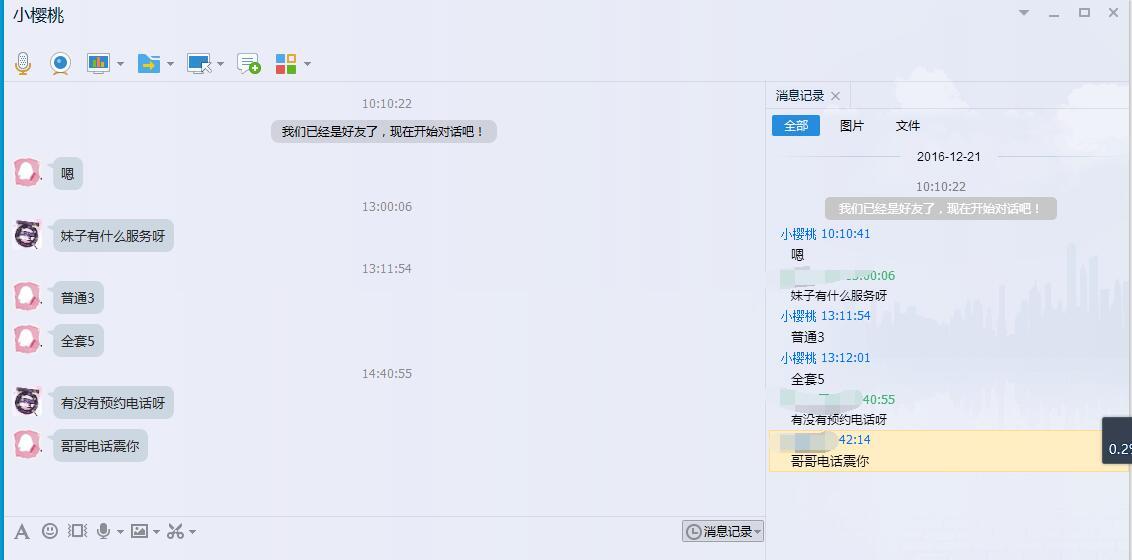Expand the voice message microphone dropdown arrow
This screenshot has height=560, width=1132.
[120, 532]
